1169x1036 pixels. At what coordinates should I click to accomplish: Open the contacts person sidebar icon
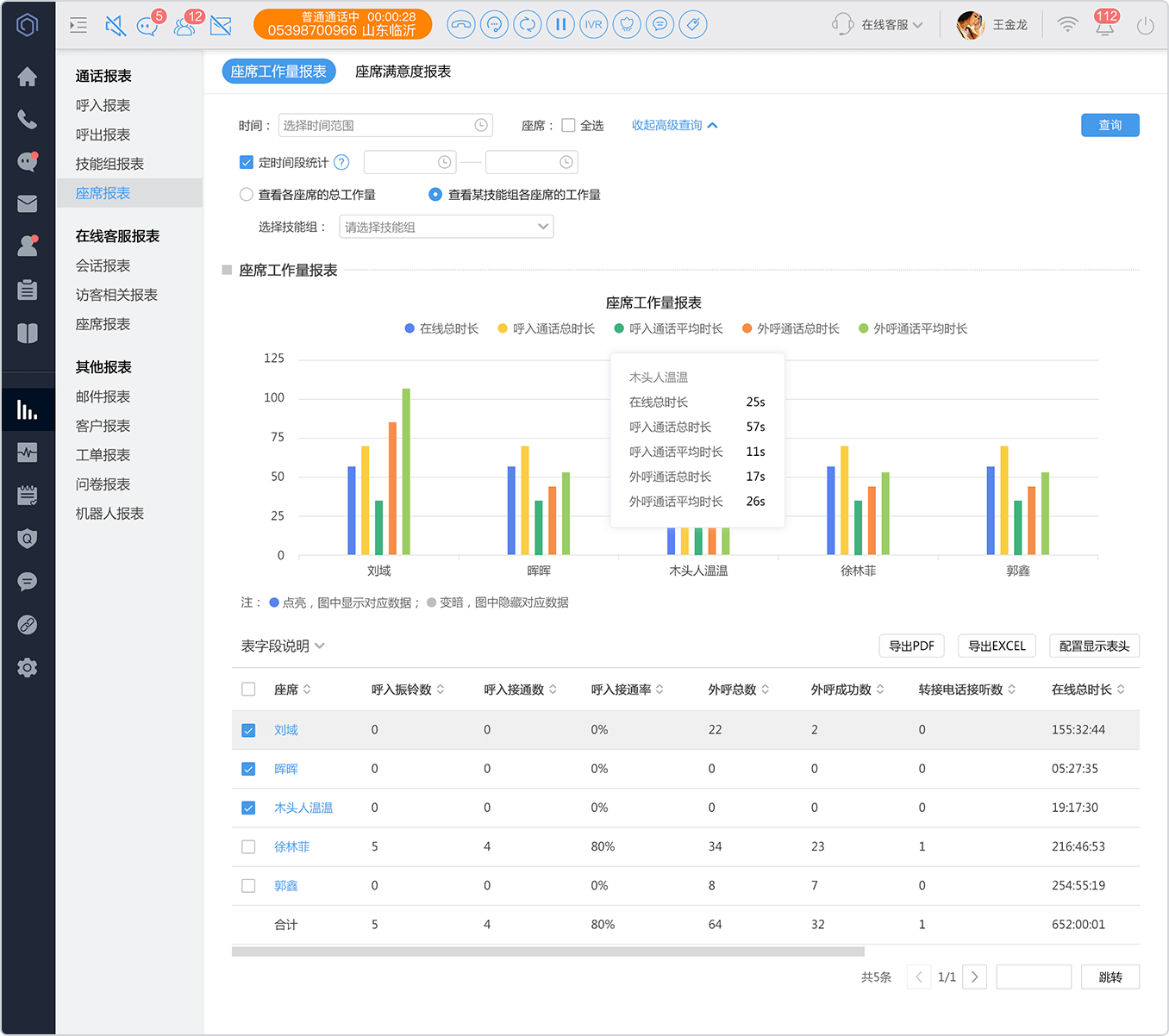pyautogui.click(x=28, y=247)
